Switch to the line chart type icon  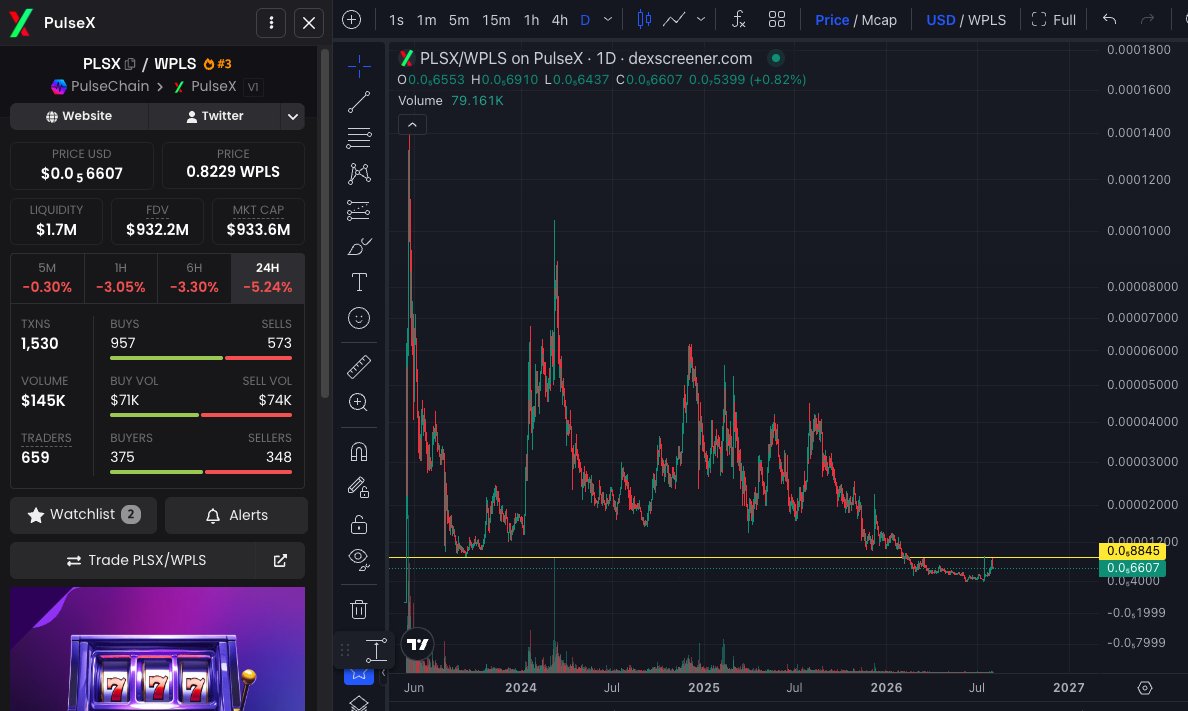click(674, 20)
